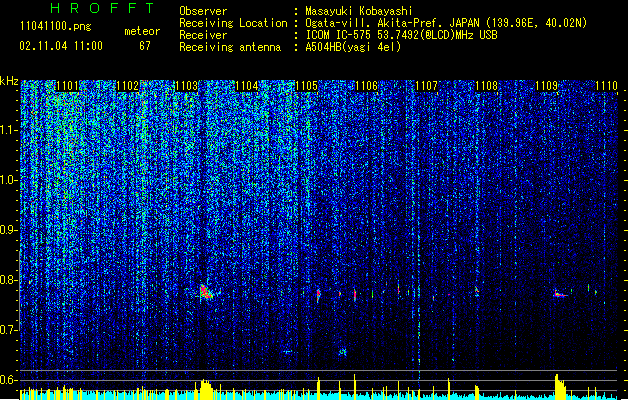
Task: Click the 0.9 frequency axis label
Action: coord(8,230)
